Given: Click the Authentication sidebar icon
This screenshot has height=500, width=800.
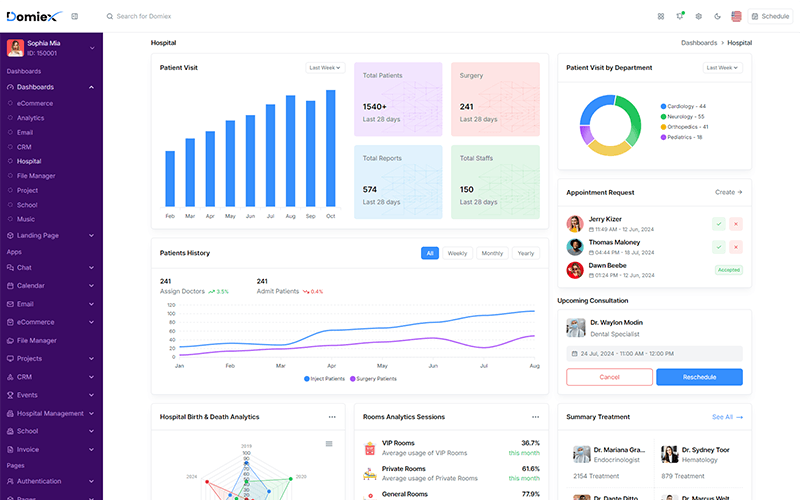Looking at the screenshot, I should tap(10, 481).
